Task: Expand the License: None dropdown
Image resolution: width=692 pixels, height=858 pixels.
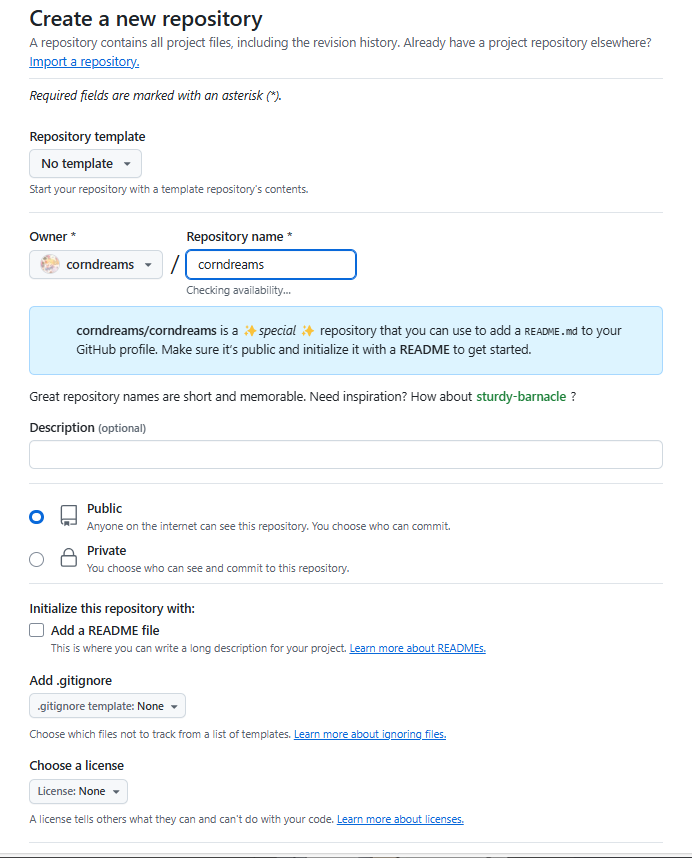Action: tap(78, 791)
